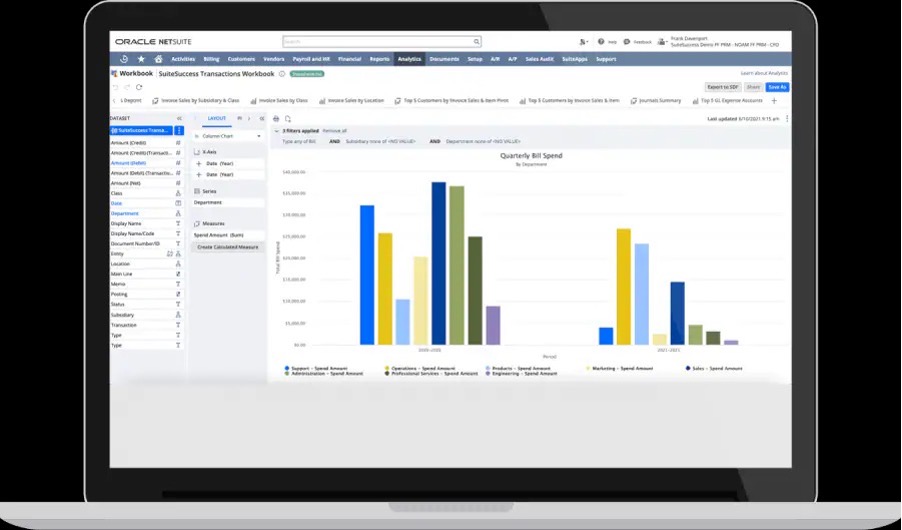Open the chart kebab menu near Last updated

(x=787, y=119)
